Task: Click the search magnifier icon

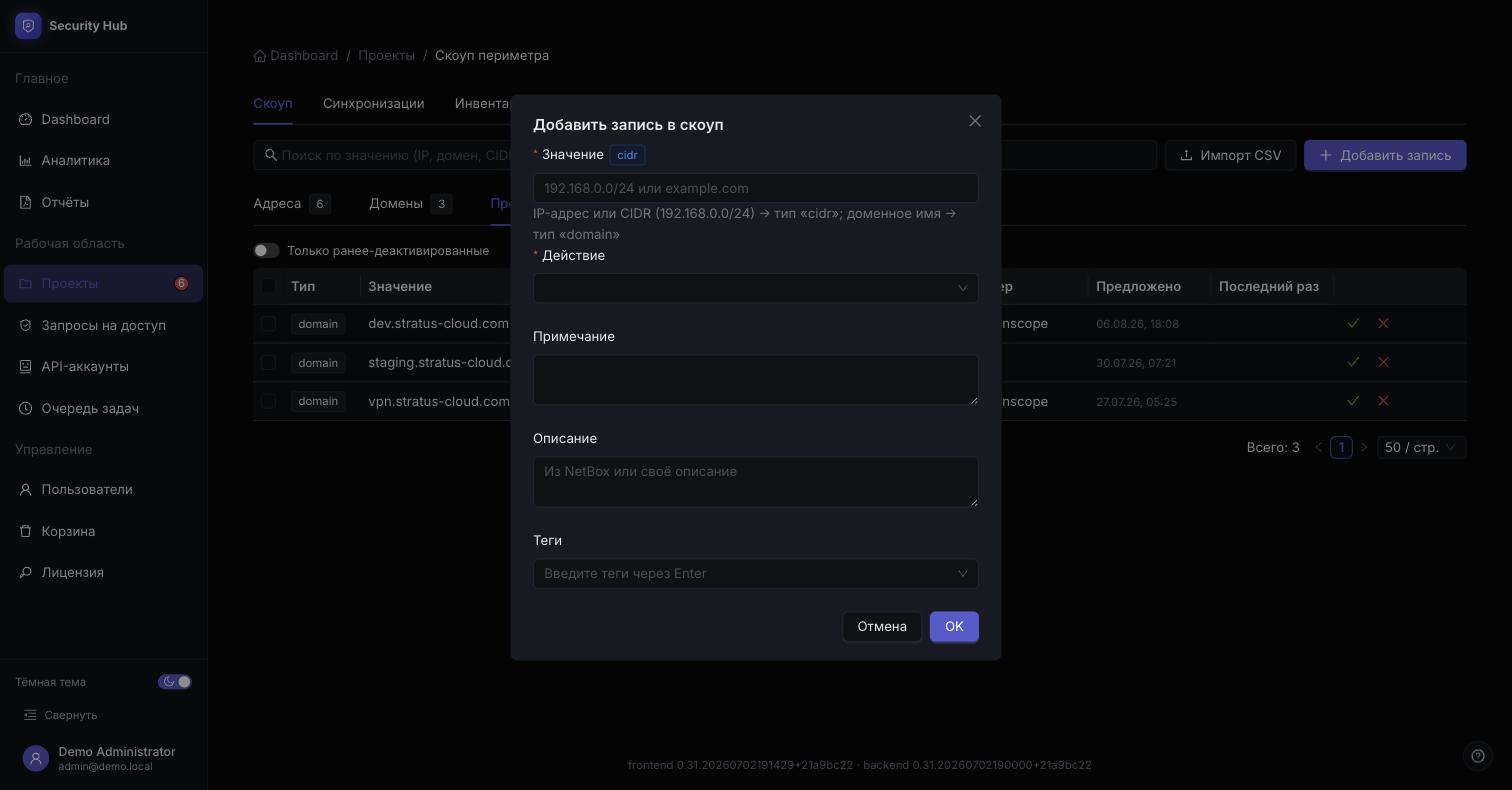Action: click(271, 155)
